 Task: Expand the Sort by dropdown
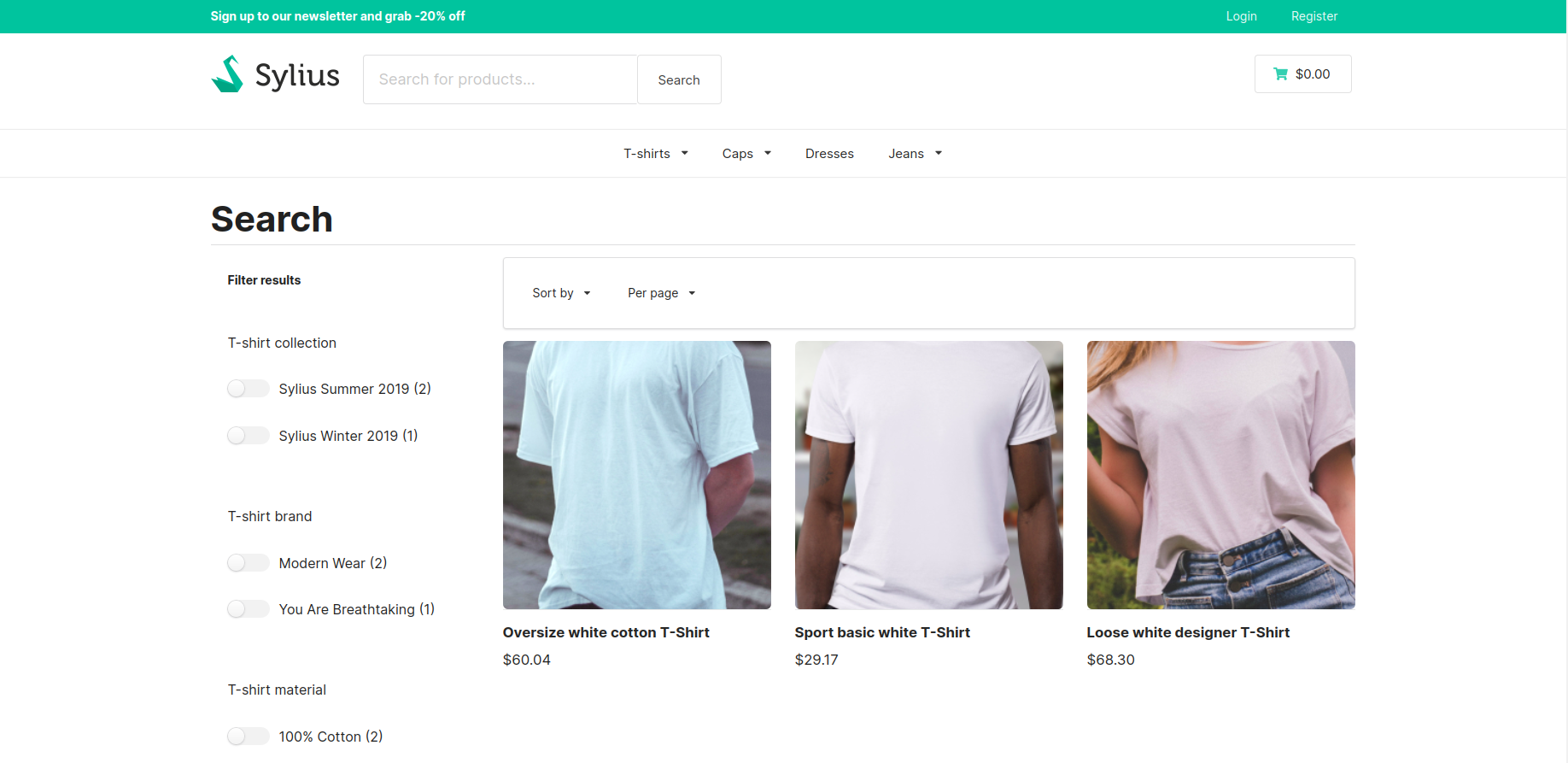[x=561, y=293]
